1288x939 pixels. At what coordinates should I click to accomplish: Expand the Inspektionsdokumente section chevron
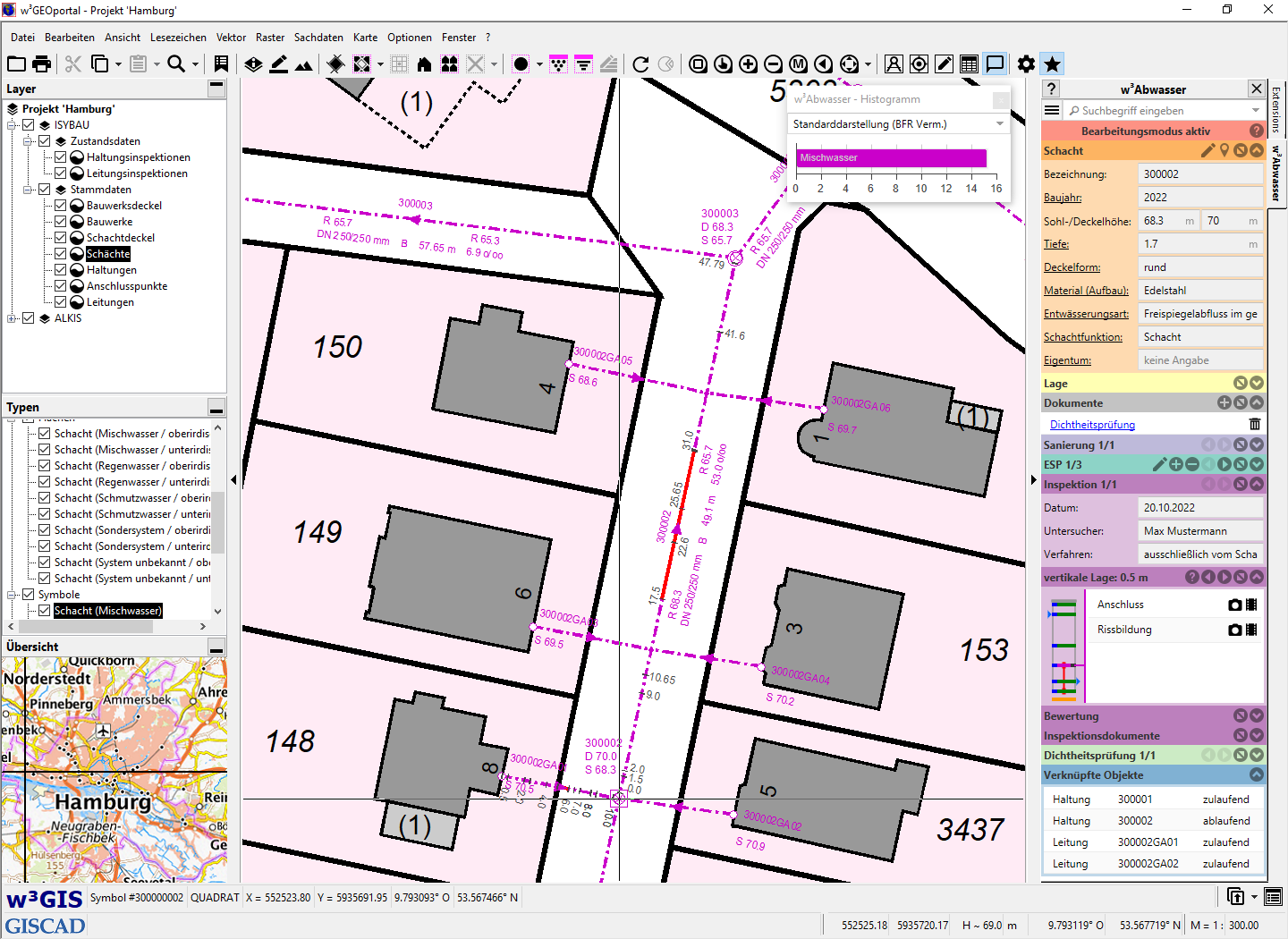1257,735
